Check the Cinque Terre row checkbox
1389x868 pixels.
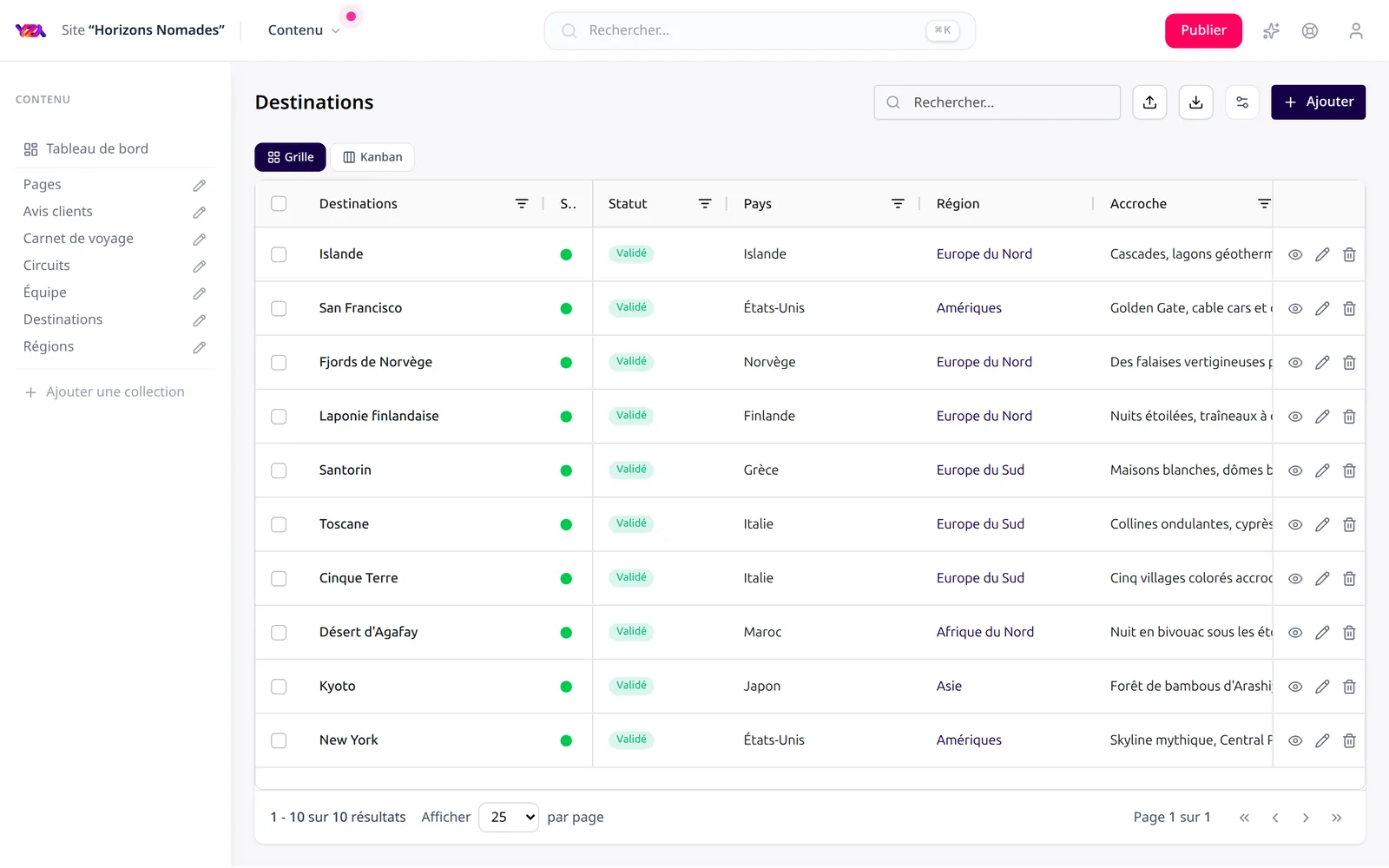(x=279, y=578)
